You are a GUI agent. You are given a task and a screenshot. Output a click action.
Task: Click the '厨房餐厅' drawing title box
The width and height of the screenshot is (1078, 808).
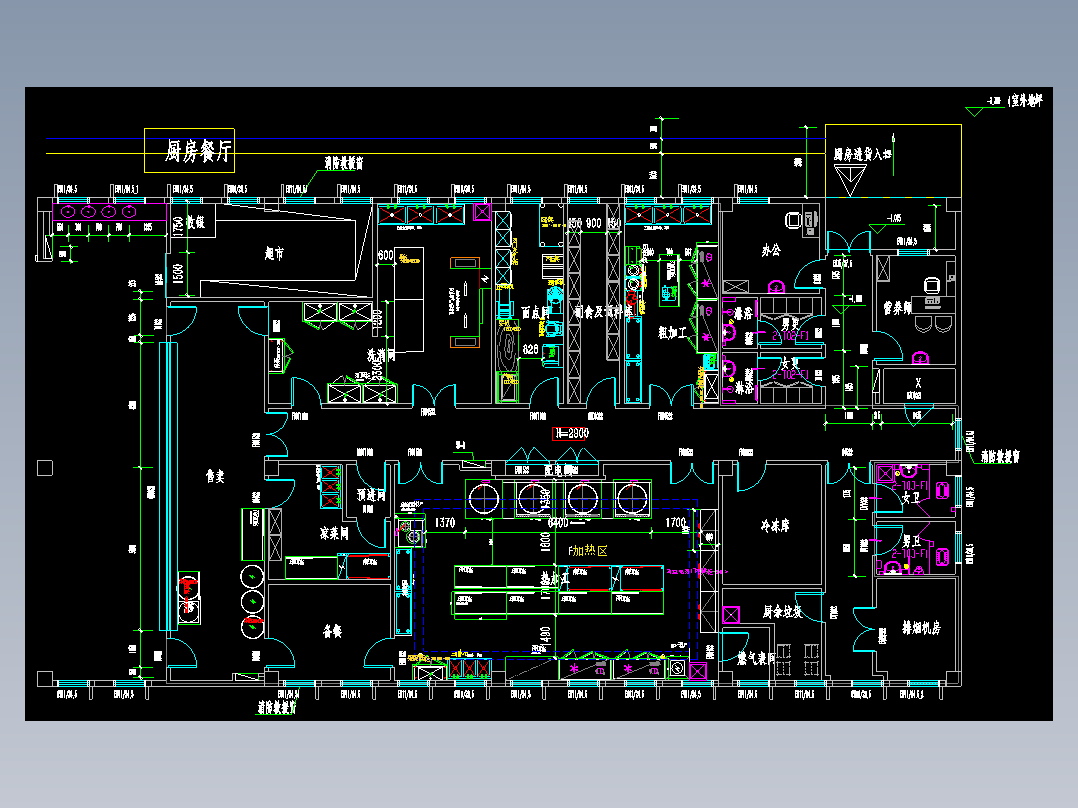pyautogui.click(x=189, y=150)
